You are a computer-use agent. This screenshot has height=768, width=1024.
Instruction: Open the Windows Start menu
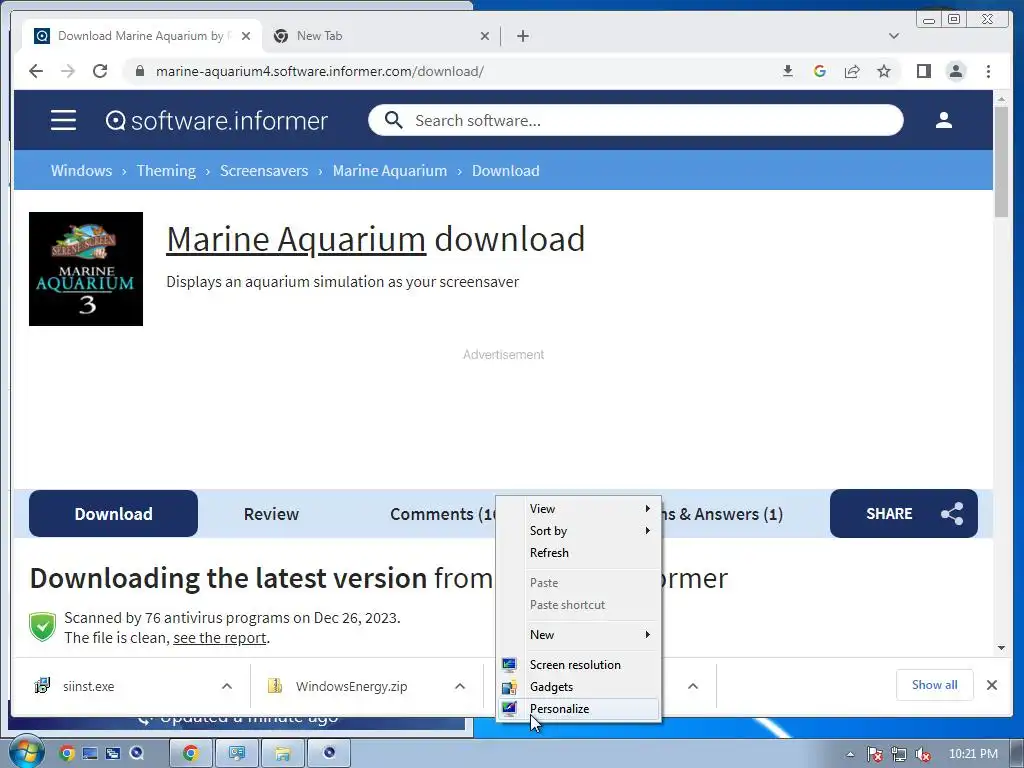click(x=26, y=752)
